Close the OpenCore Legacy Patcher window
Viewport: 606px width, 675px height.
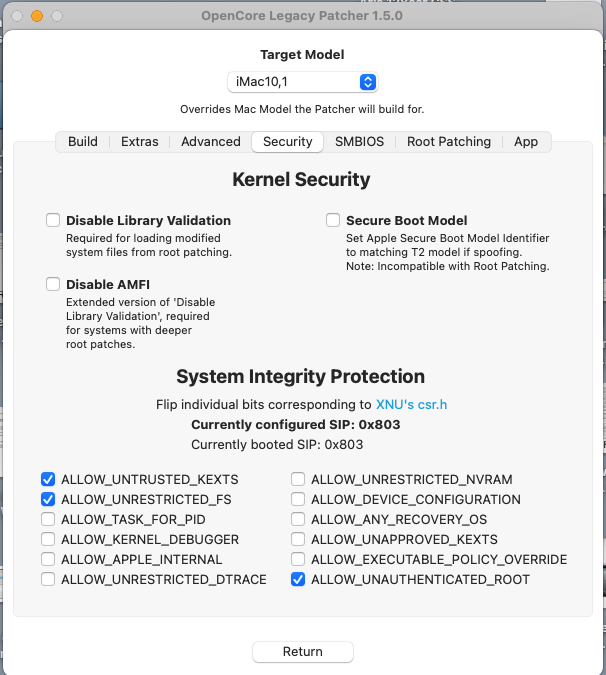pyautogui.click(x=17, y=16)
